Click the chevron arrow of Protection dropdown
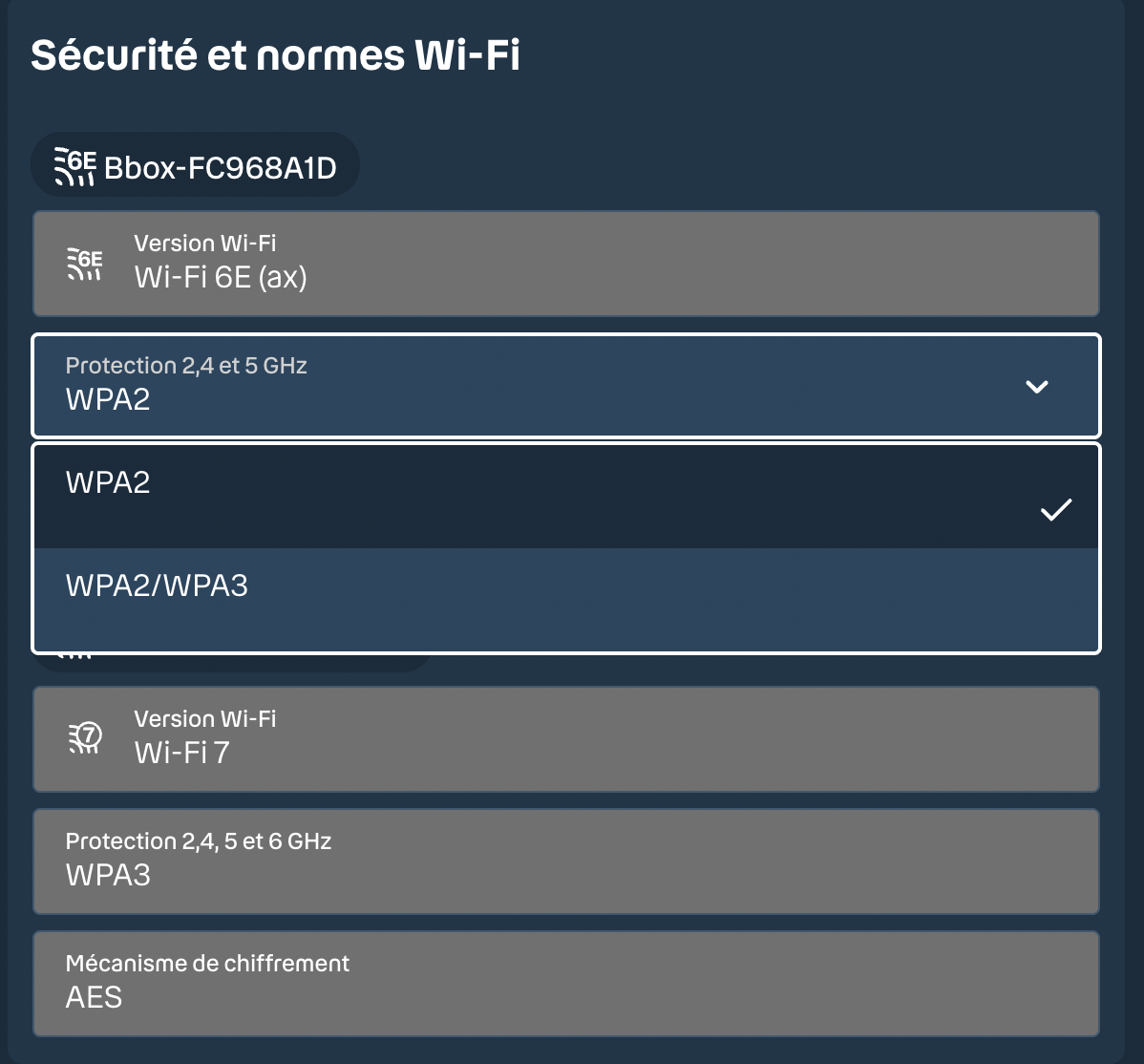This screenshot has height=1064, width=1144. tap(1037, 386)
